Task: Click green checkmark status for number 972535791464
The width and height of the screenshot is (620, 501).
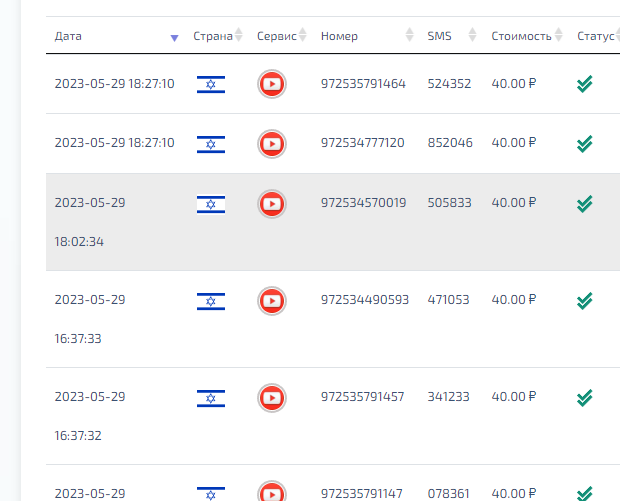Action: [585, 84]
